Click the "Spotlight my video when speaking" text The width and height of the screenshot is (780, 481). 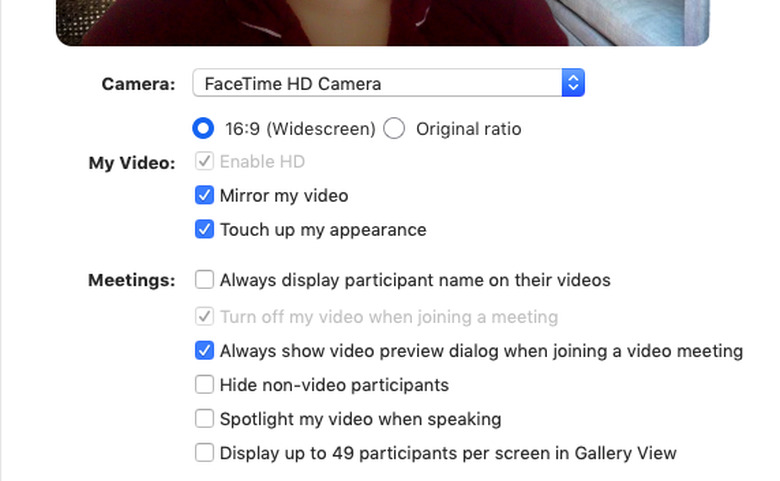[x=360, y=419]
